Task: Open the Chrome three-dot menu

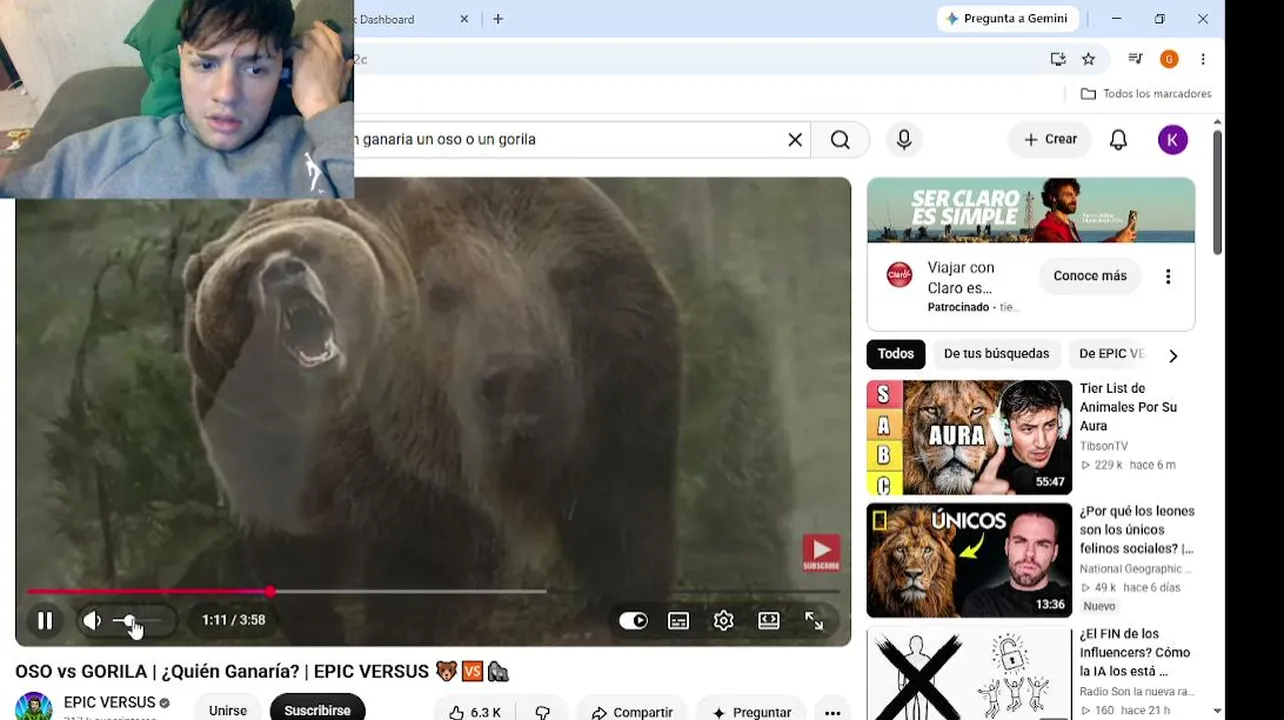Action: point(1203,59)
